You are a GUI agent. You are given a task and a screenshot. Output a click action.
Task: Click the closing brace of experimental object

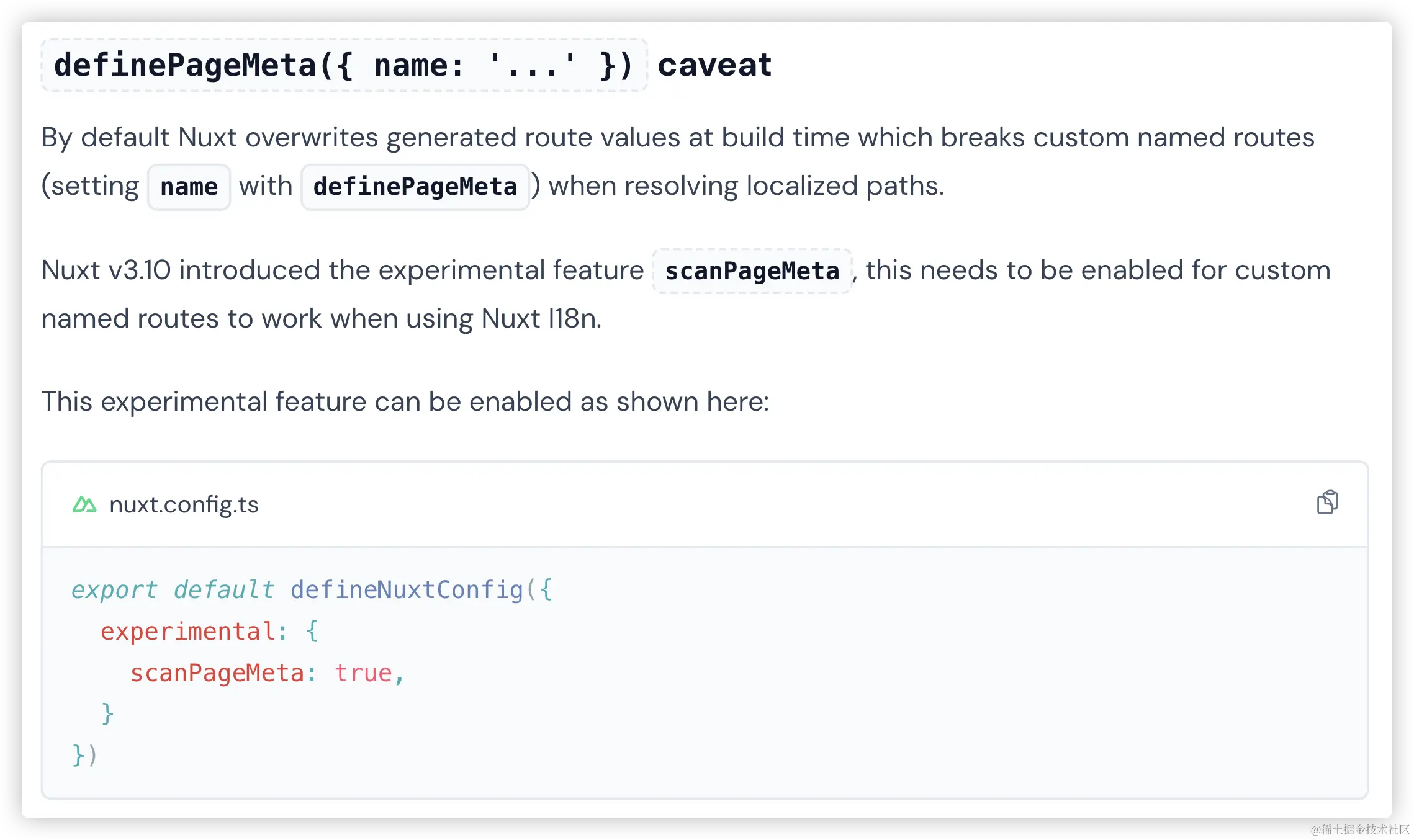107,713
